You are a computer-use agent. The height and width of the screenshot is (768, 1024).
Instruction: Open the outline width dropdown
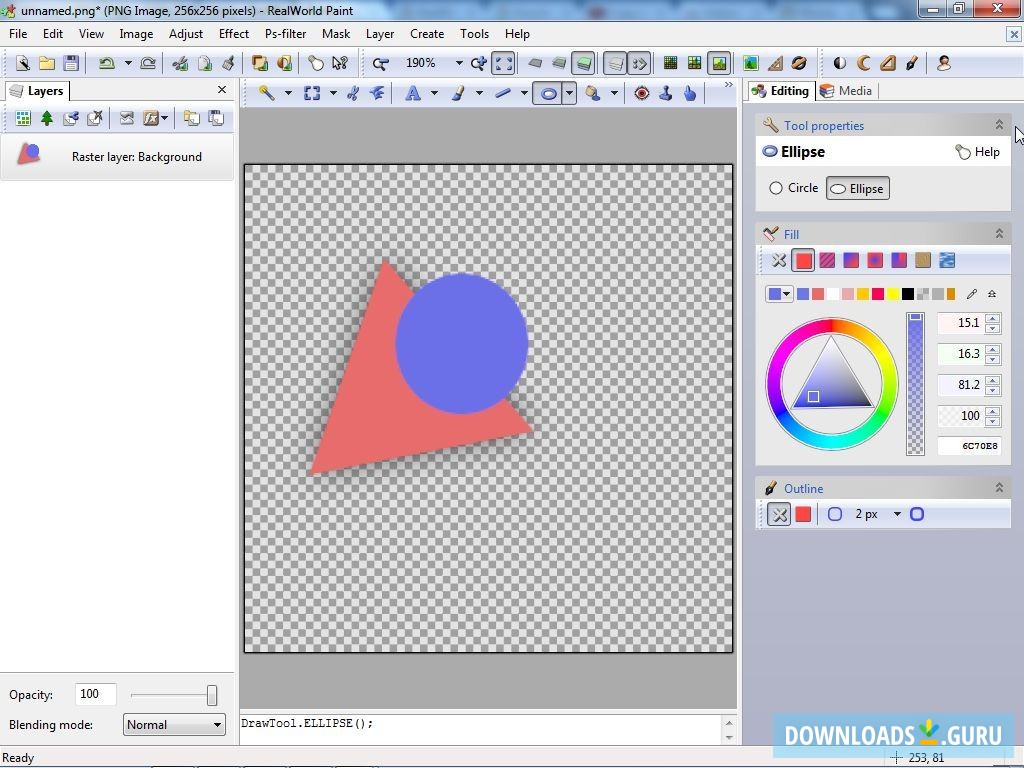tap(896, 514)
